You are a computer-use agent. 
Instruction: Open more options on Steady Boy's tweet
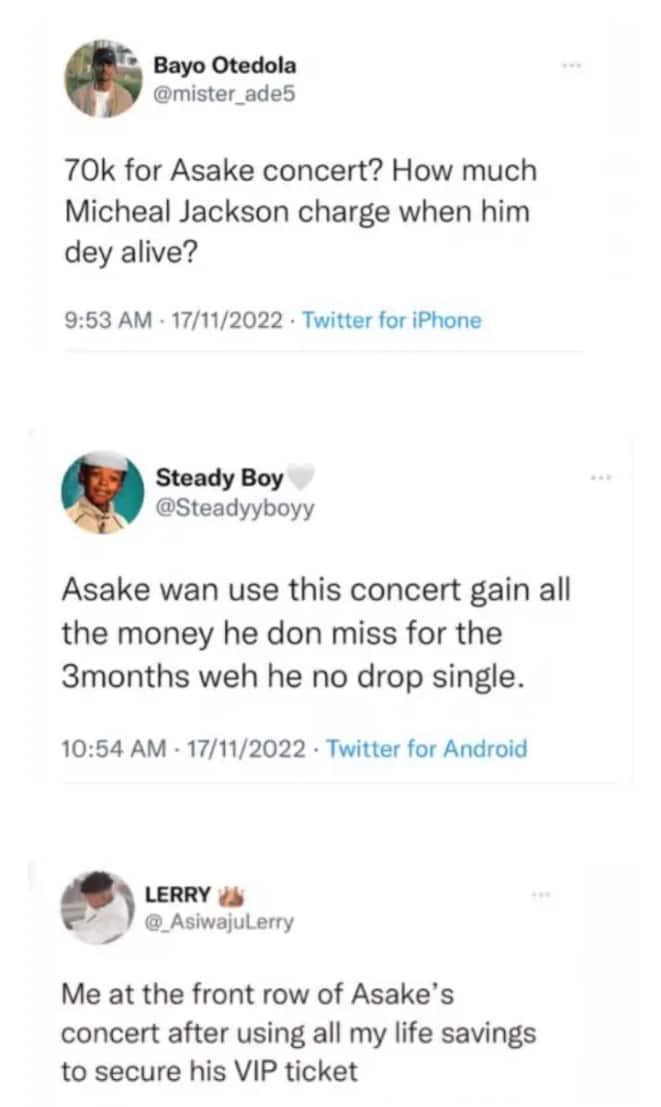tap(601, 476)
